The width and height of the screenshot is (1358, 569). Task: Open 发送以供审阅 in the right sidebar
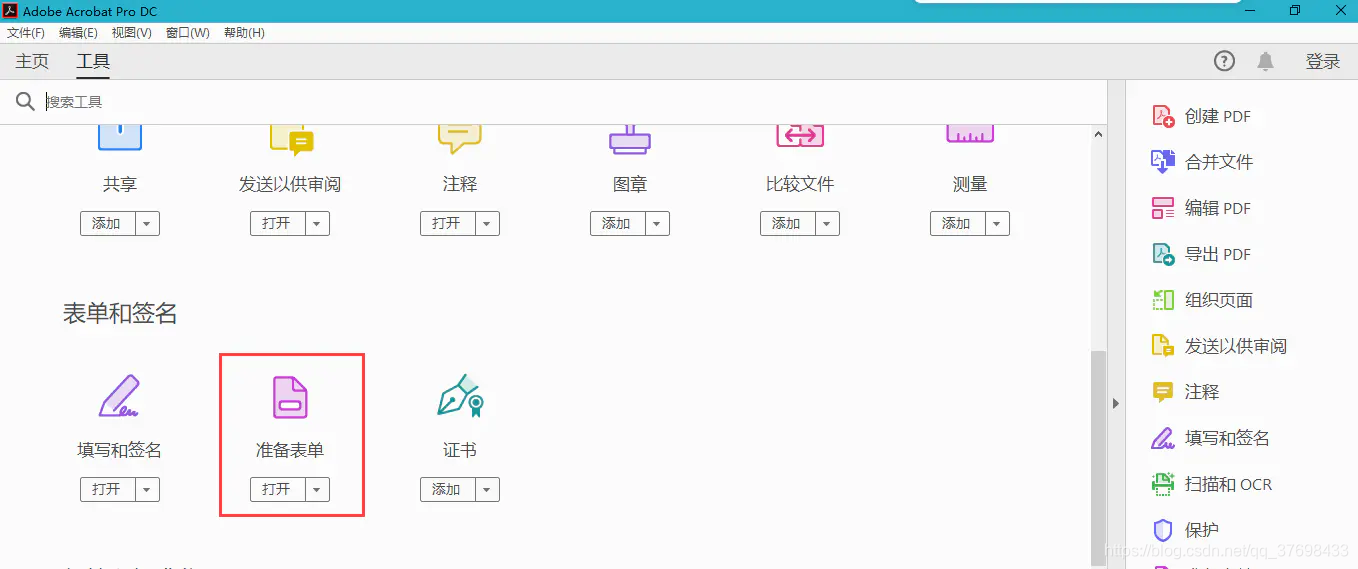(1220, 346)
